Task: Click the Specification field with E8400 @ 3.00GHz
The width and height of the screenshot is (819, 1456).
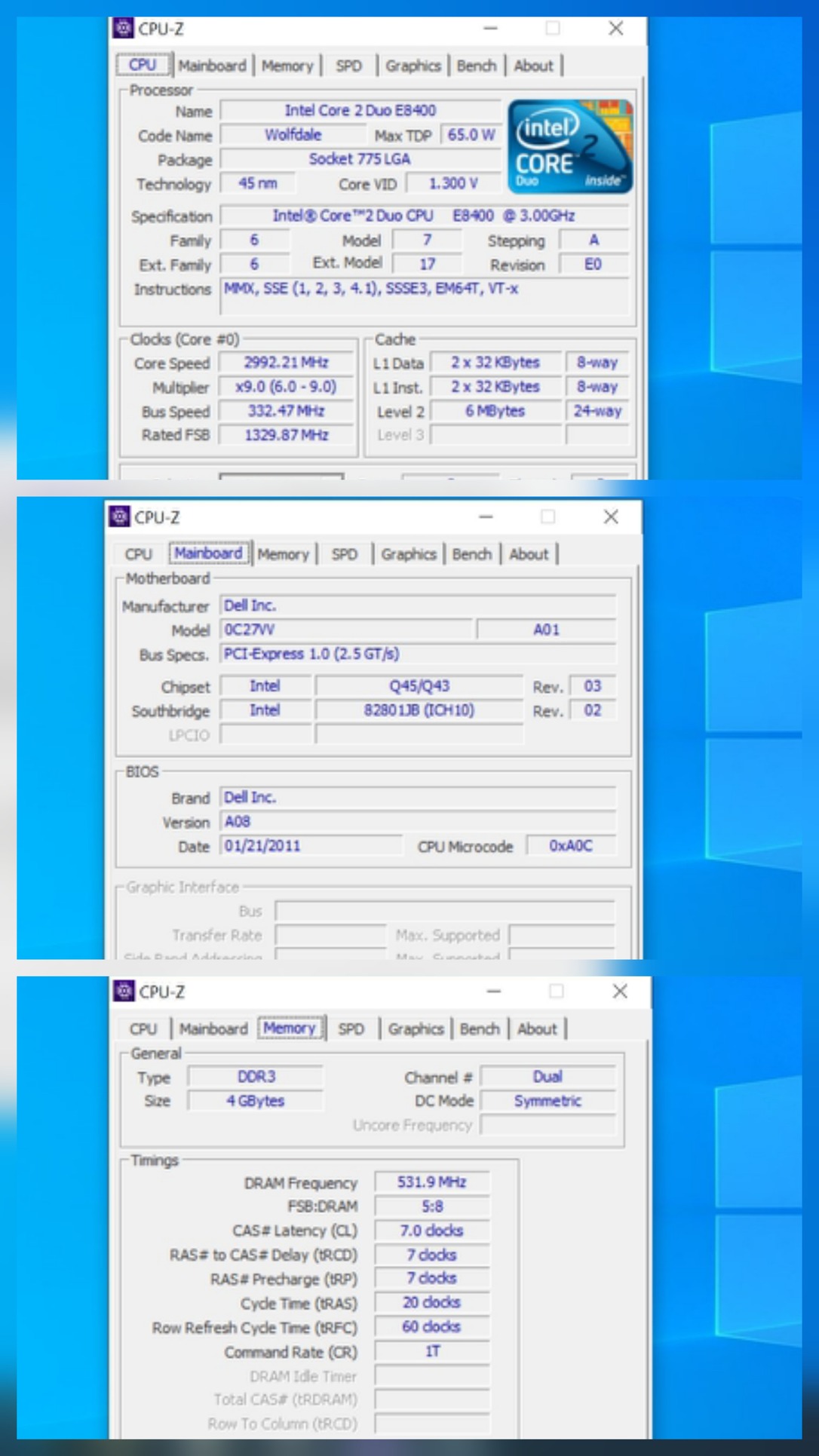Action: point(425,216)
